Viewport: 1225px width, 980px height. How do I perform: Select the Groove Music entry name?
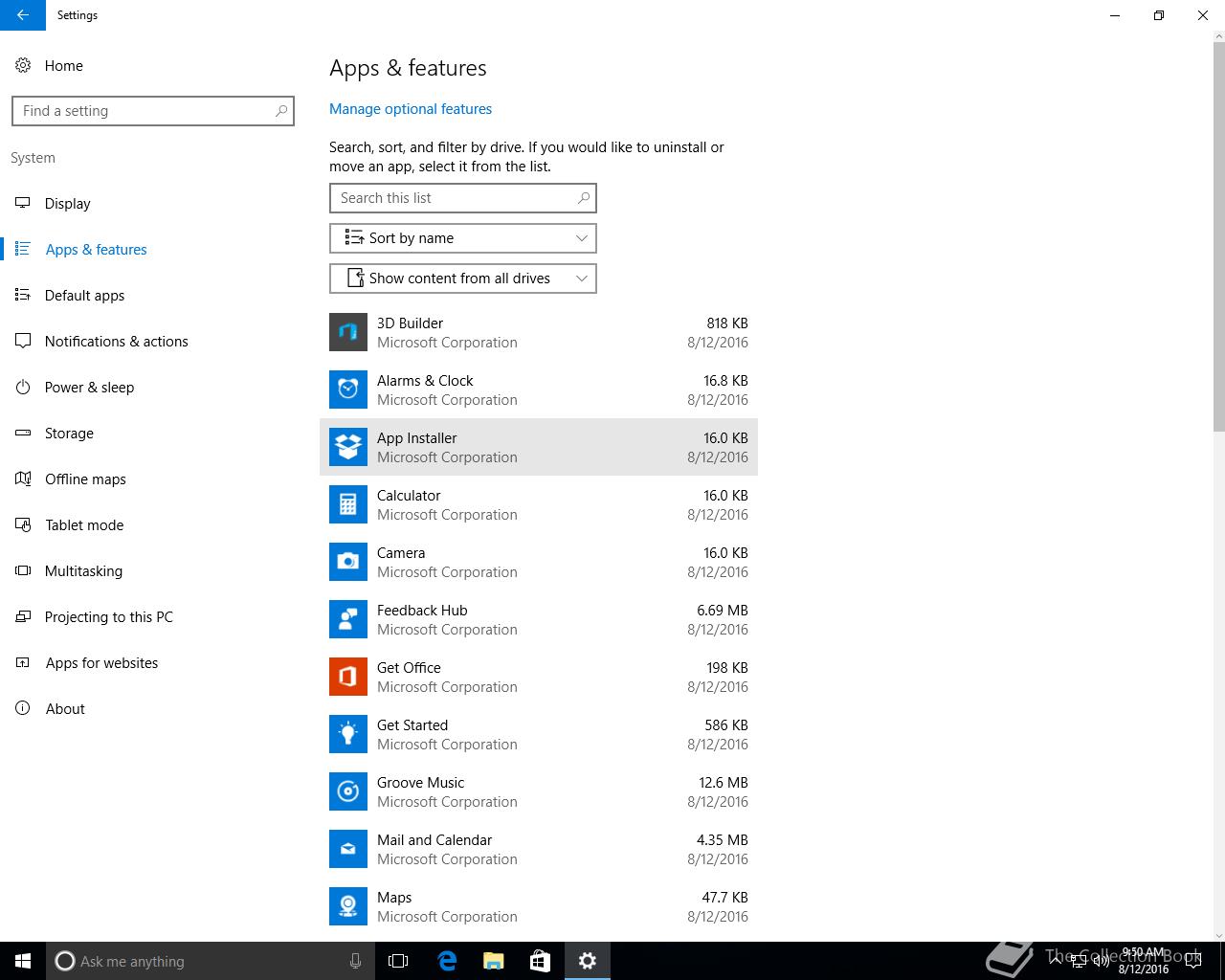point(421,783)
